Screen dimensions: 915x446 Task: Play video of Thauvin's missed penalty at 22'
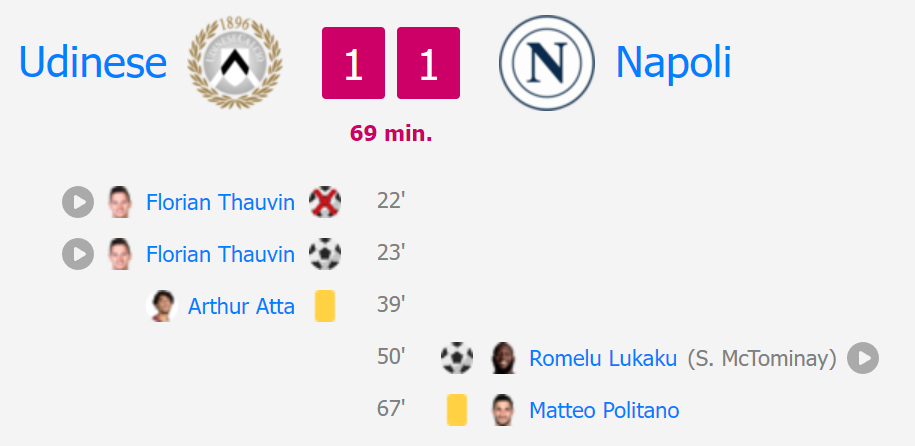(x=78, y=202)
